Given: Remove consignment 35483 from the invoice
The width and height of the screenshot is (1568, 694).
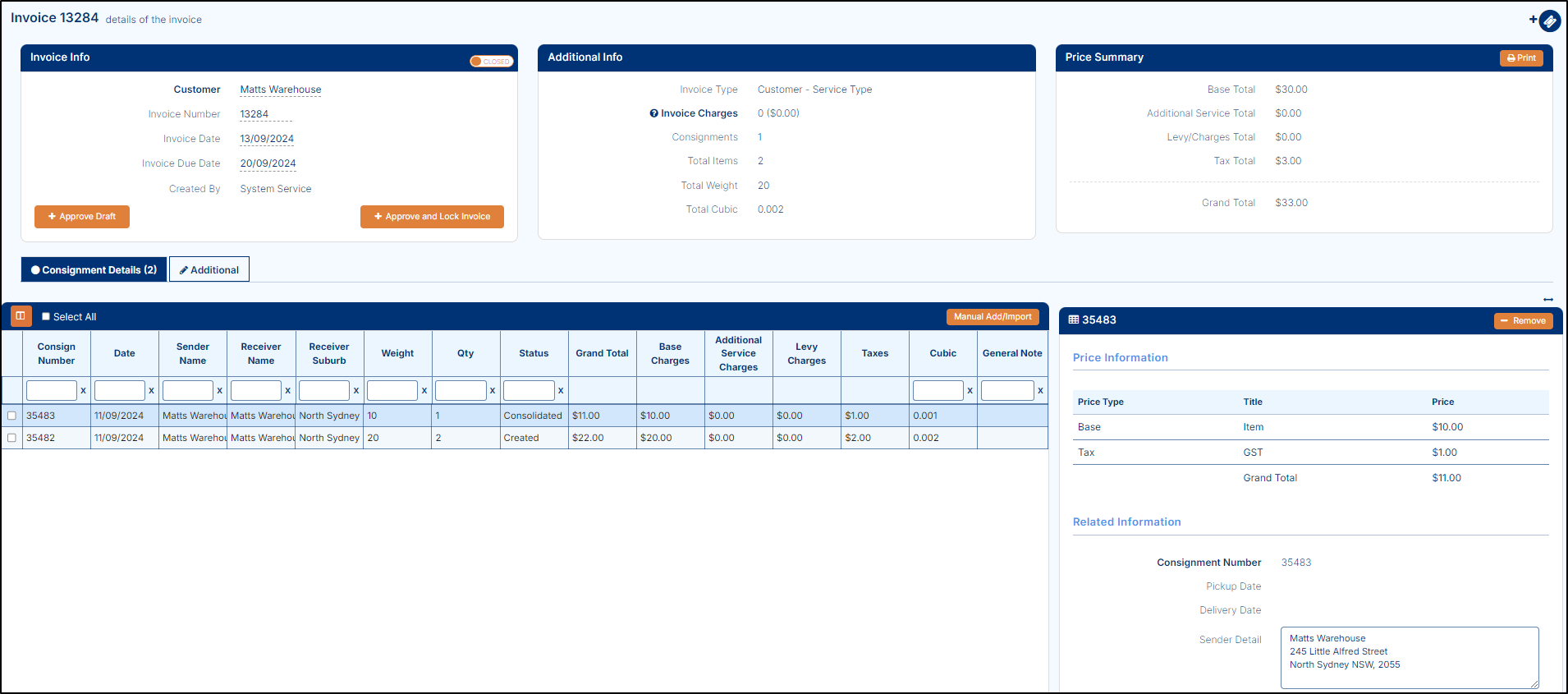Looking at the screenshot, I should 1523,321.
